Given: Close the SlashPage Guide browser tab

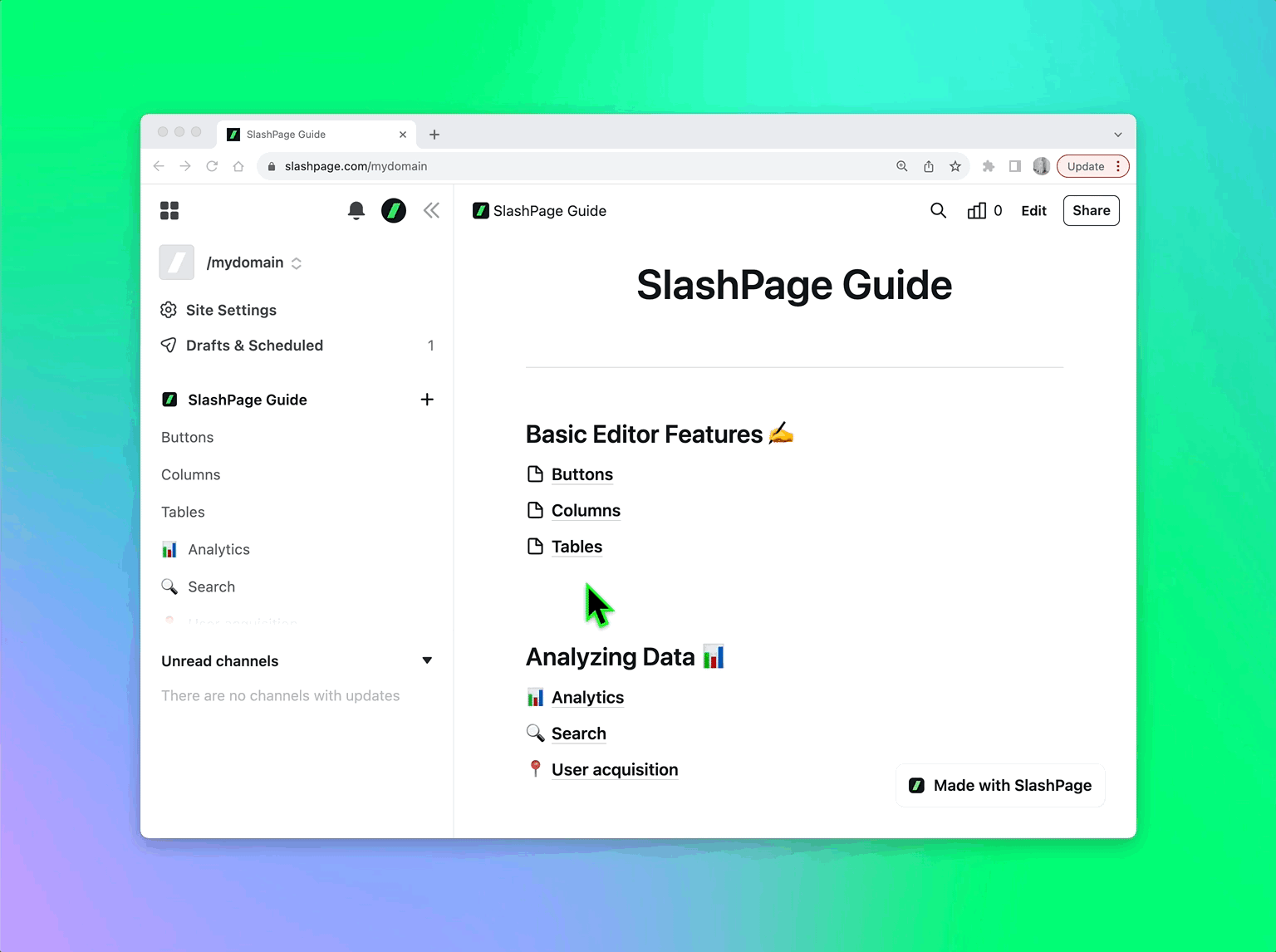Looking at the screenshot, I should (403, 135).
